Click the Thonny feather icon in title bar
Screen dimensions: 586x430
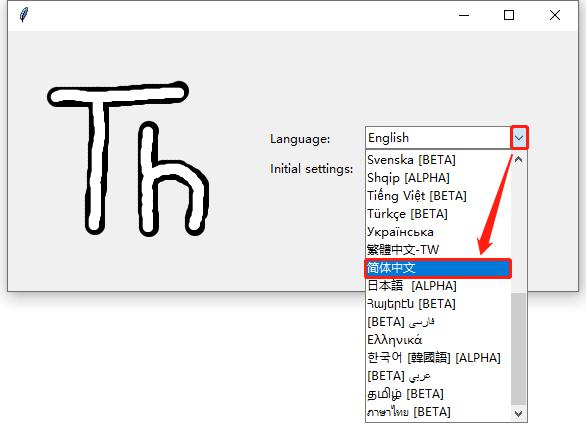pyautogui.click(x=24, y=15)
